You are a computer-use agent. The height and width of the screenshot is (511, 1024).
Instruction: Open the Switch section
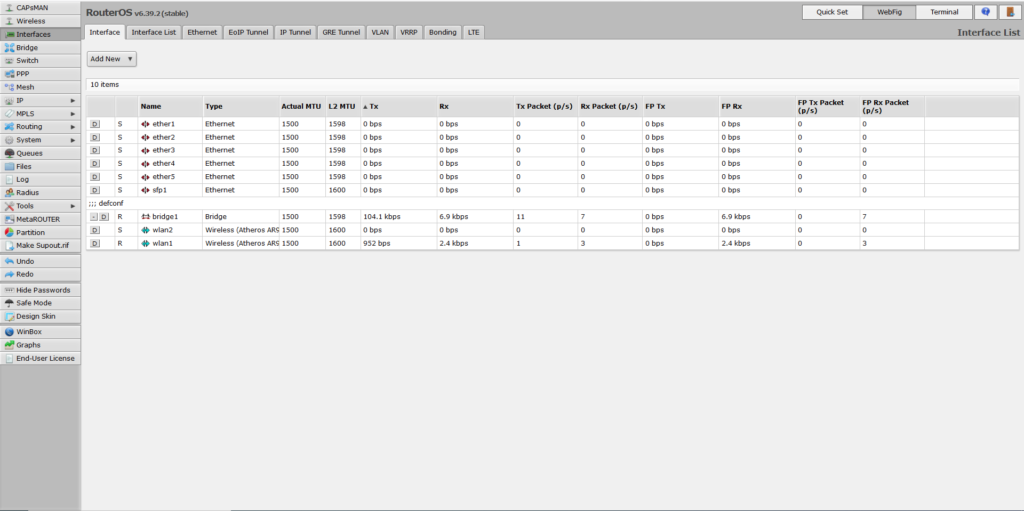[x=40, y=61]
